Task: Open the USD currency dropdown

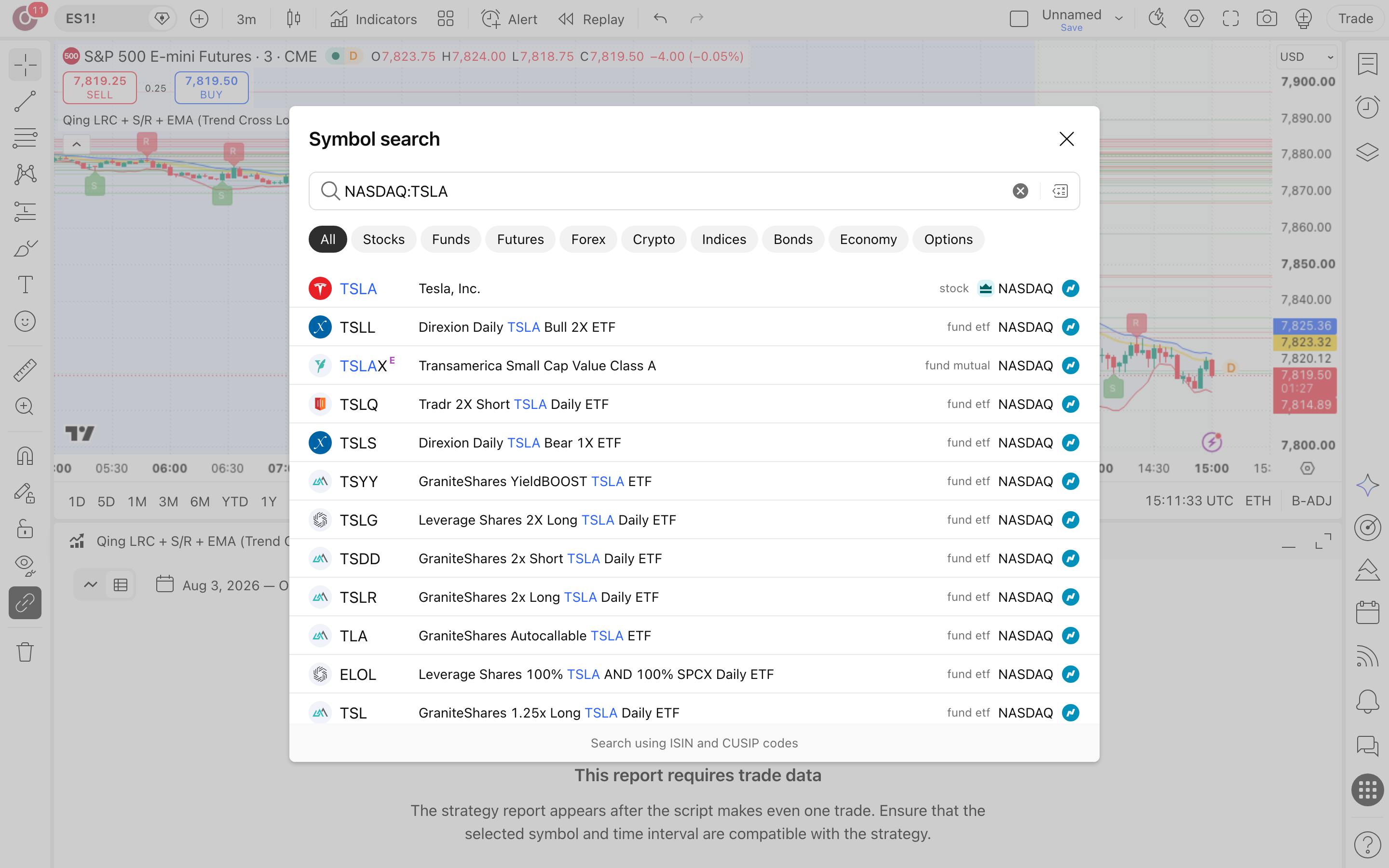Action: click(1307, 57)
